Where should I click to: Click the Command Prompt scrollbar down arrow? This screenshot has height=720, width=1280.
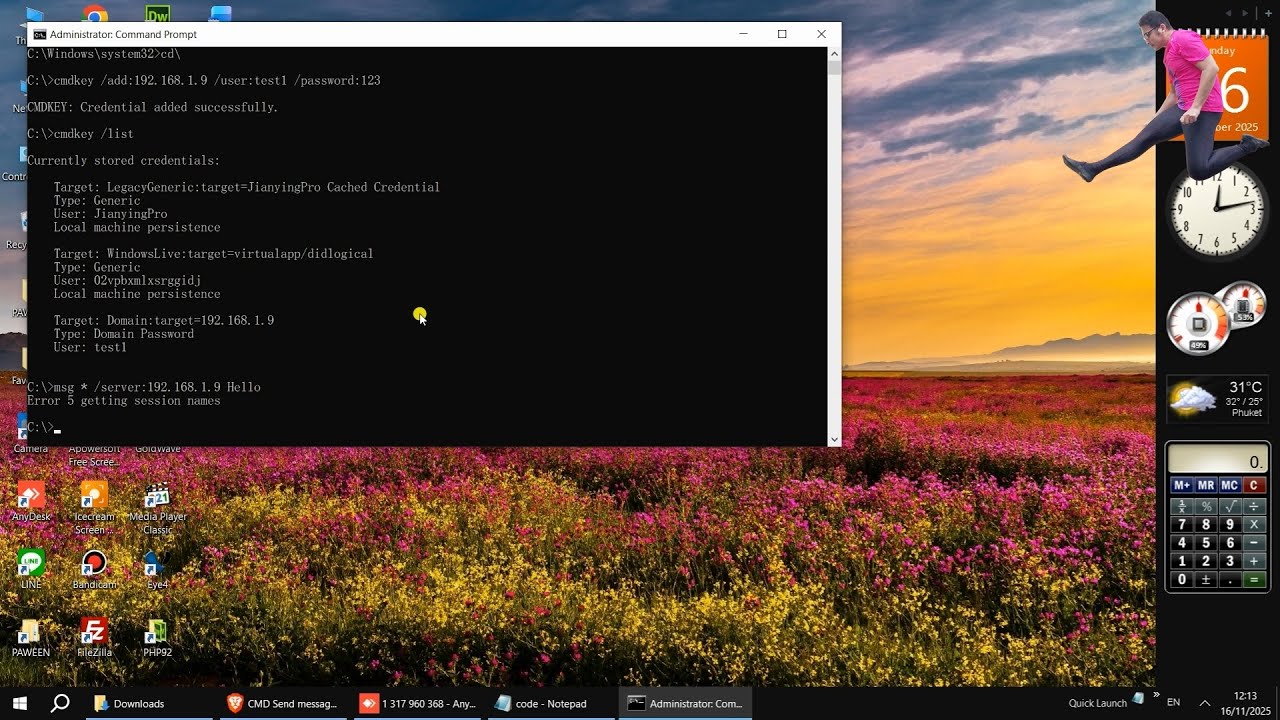(x=834, y=439)
